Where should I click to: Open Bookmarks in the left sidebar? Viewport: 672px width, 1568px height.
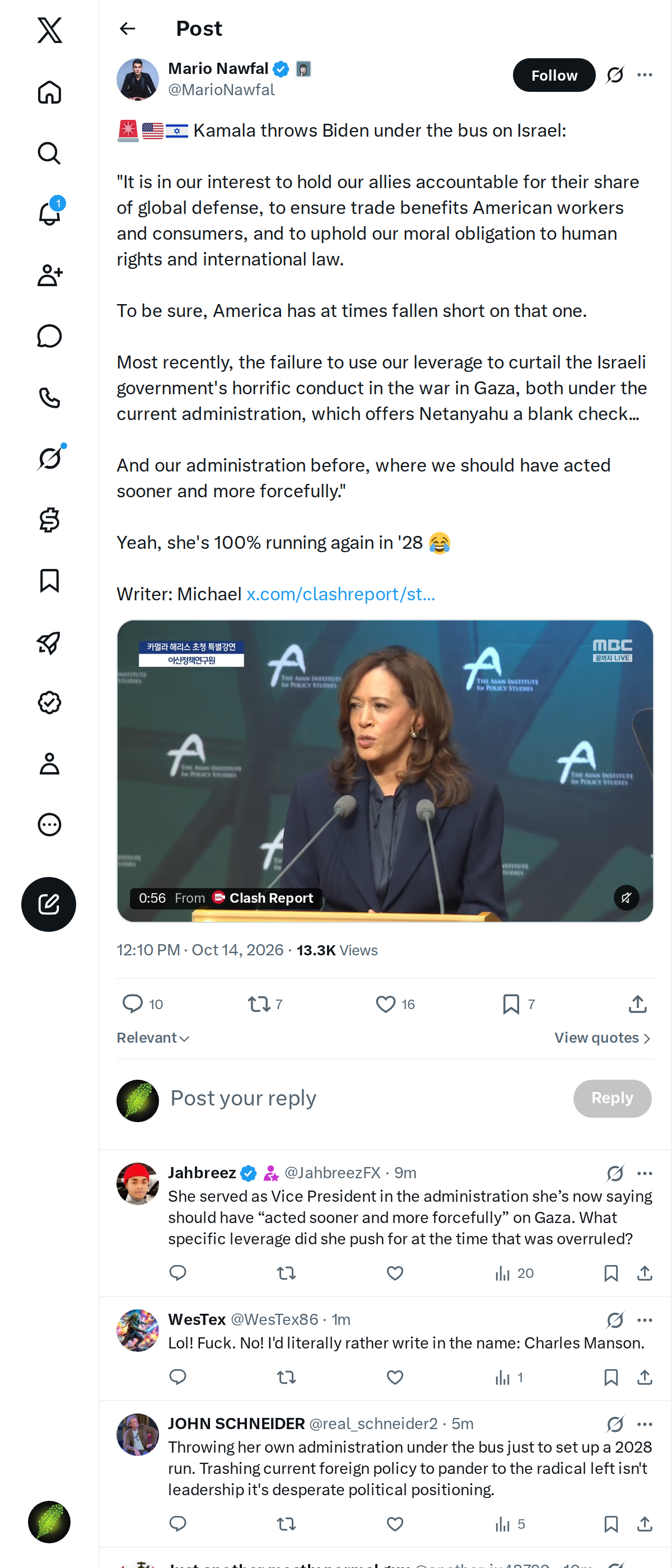49,581
